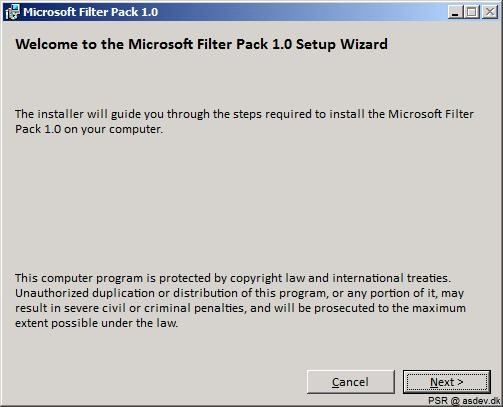503x407 pixels.
Task: Click the 'PSR @ asdev.dk' watermark text
Action: pyautogui.click(x=464, y=400)
